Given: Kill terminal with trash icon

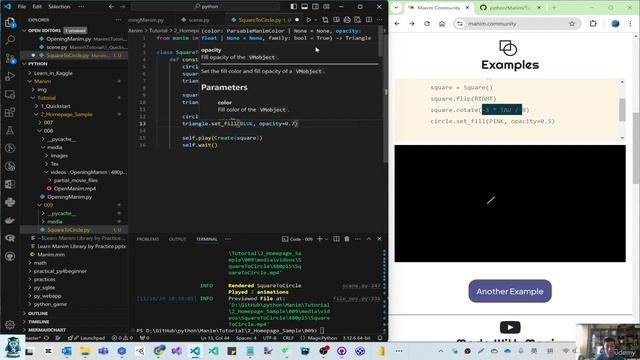Looking at the screenshot, I should point(347,239).
